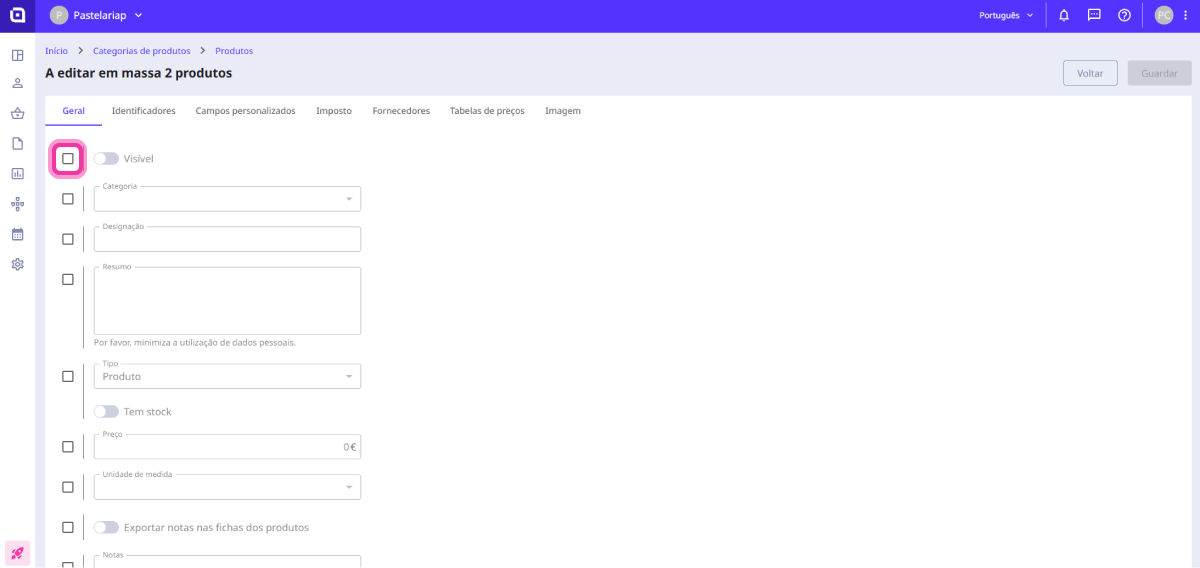Tick the checkbox beside Unidade de medida

point(68,487)
